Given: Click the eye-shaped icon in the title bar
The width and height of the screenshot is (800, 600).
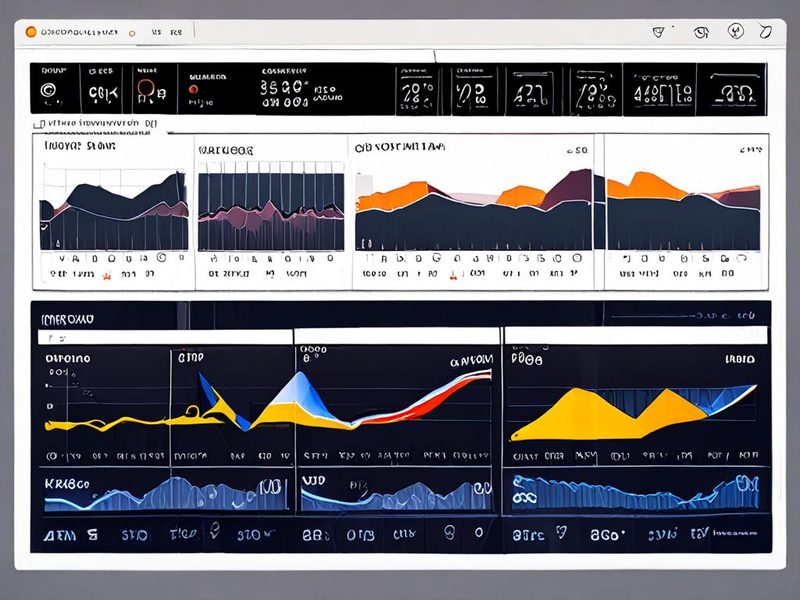Looking at the screenshot, I should coord(701,33).
